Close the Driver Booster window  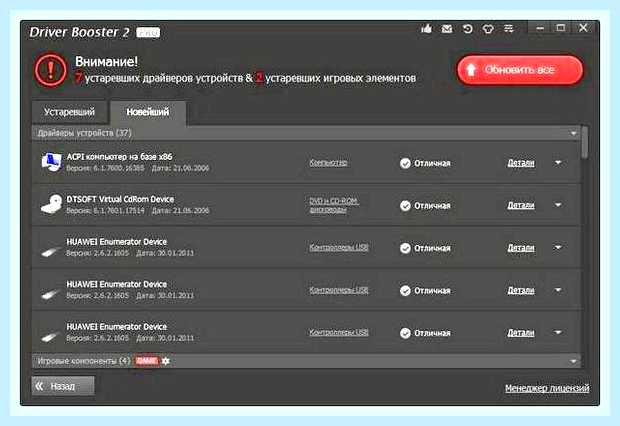pyautogui.click(x=583, y=28)
